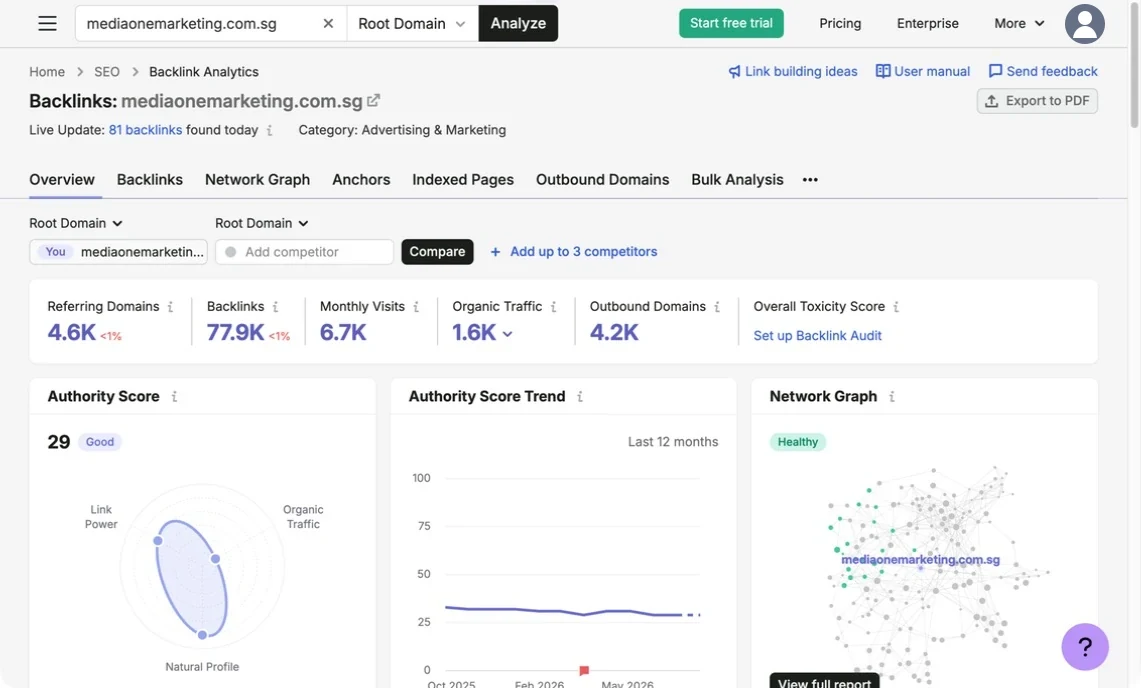
Task: Click the Add competitor input field
Action: click(x=304, y=252)
